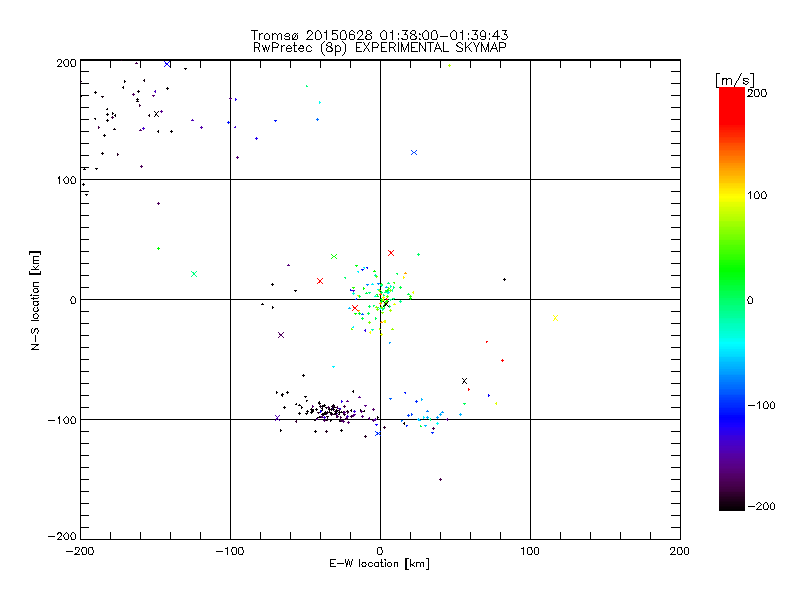This screenshot has height=600, width=800.
Task: Click the "E-W location [km]" axis label
Action: click(x=379, y=564)
